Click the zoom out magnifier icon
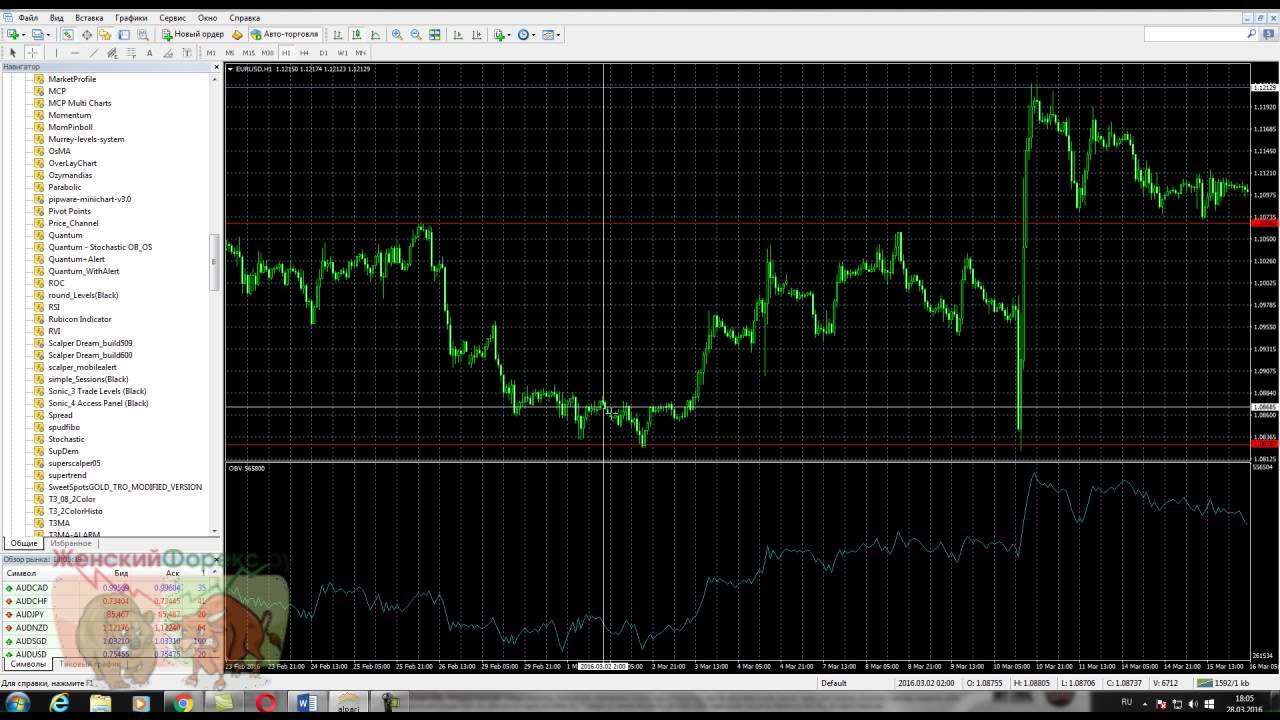Image resolution: width=1280 pixels, height=720 pixels. pyautogui.click(x=415, y=34)
